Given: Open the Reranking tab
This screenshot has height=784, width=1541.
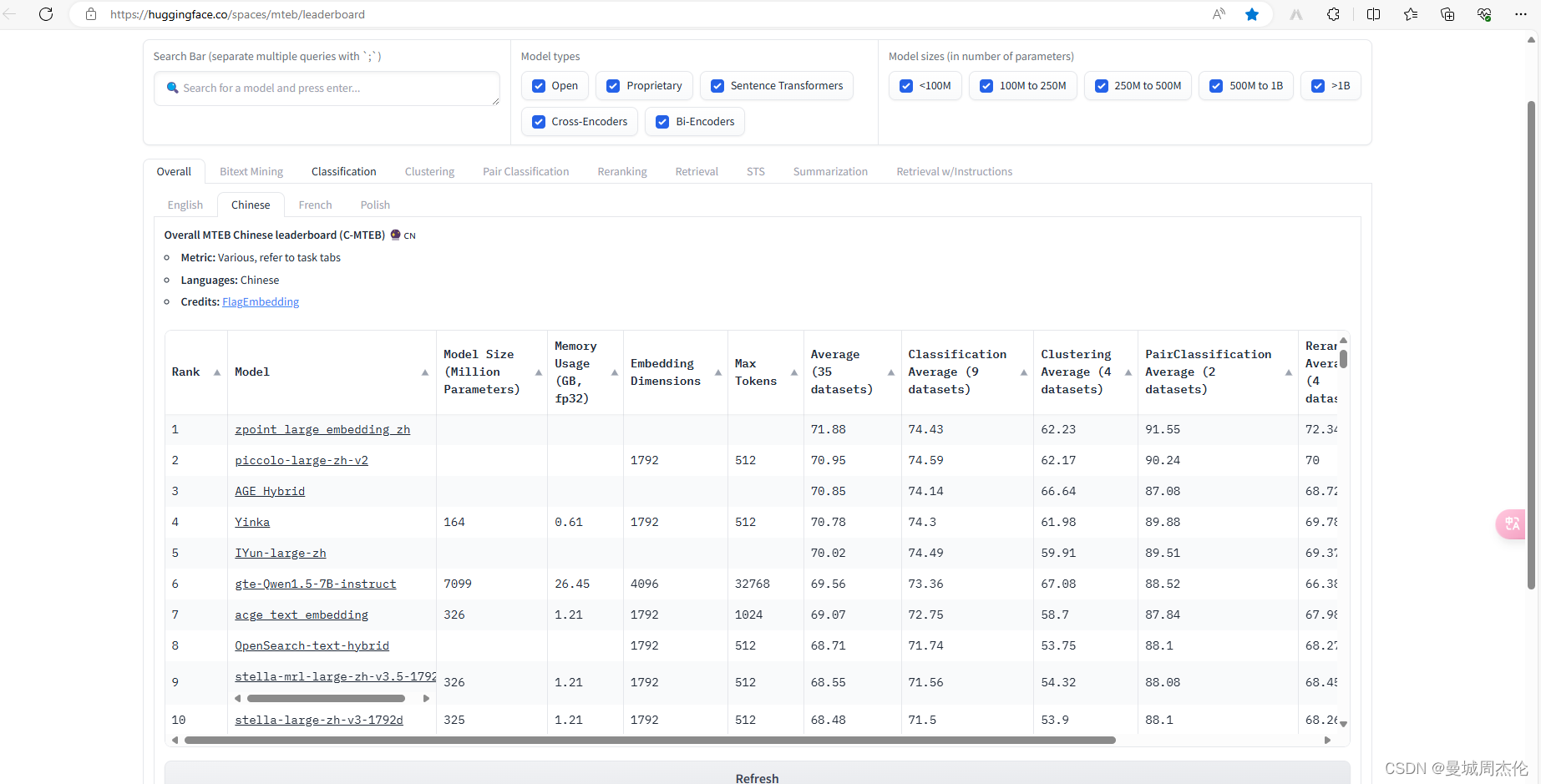Looking at the screenshot, I should click(622, 172).
